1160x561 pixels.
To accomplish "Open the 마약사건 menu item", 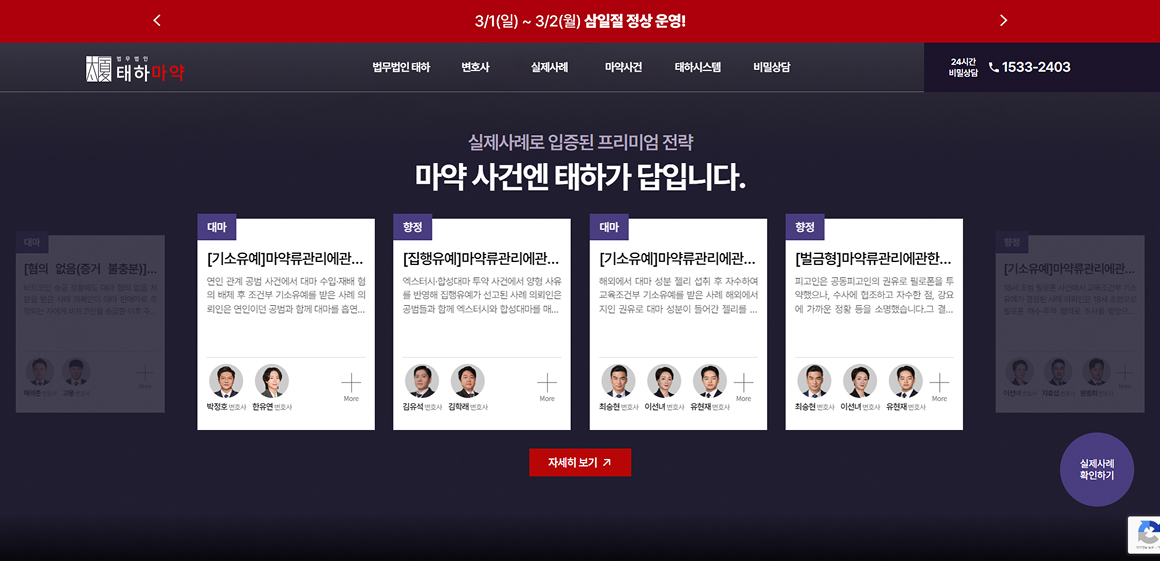I will 623,67.
